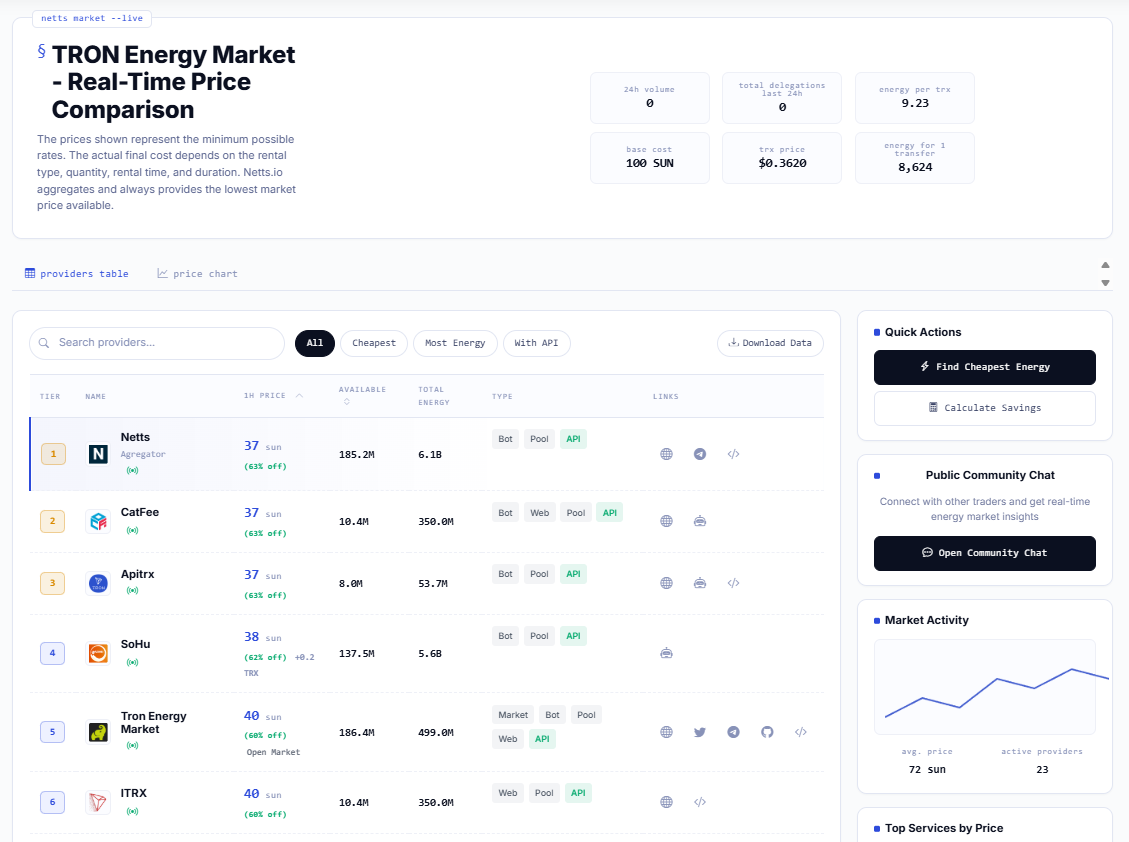Switch to the providers table tab
1129x842 pixels.
pos(76,274)
